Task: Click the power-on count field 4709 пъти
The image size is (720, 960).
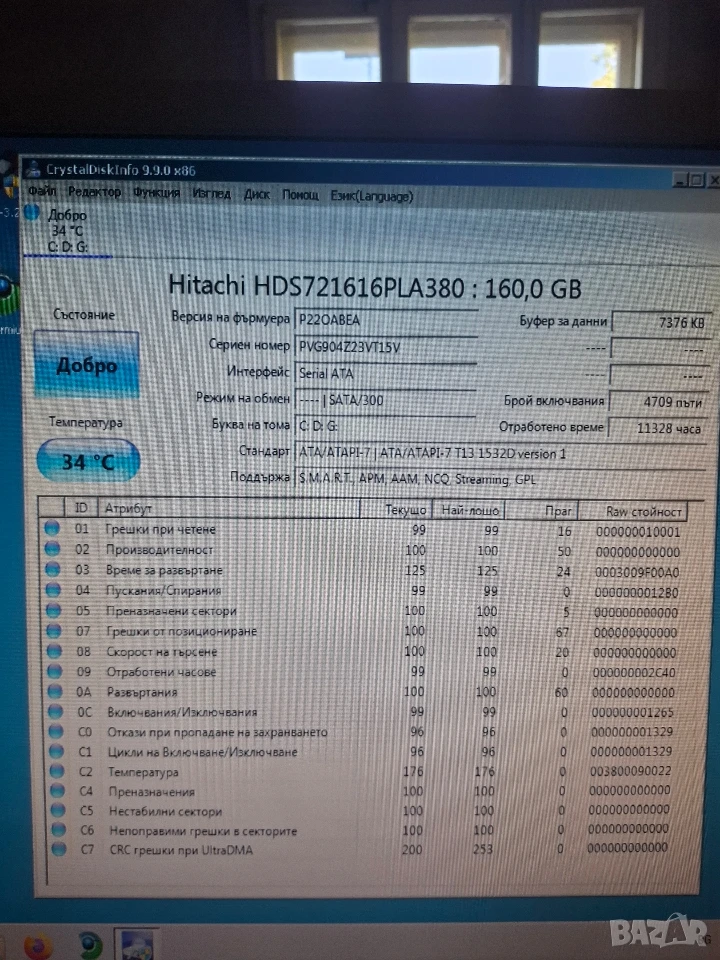Action: [659, 402]
